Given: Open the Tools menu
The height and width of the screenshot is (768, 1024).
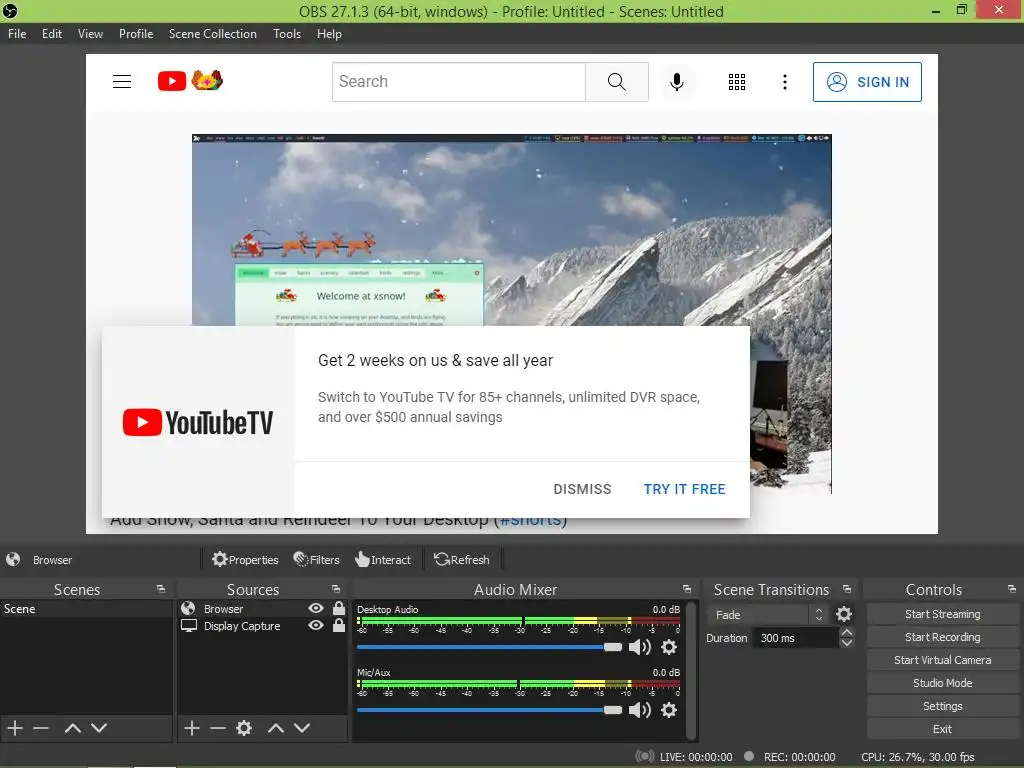Looking at the screenshot, I should [x=287, y=33].
